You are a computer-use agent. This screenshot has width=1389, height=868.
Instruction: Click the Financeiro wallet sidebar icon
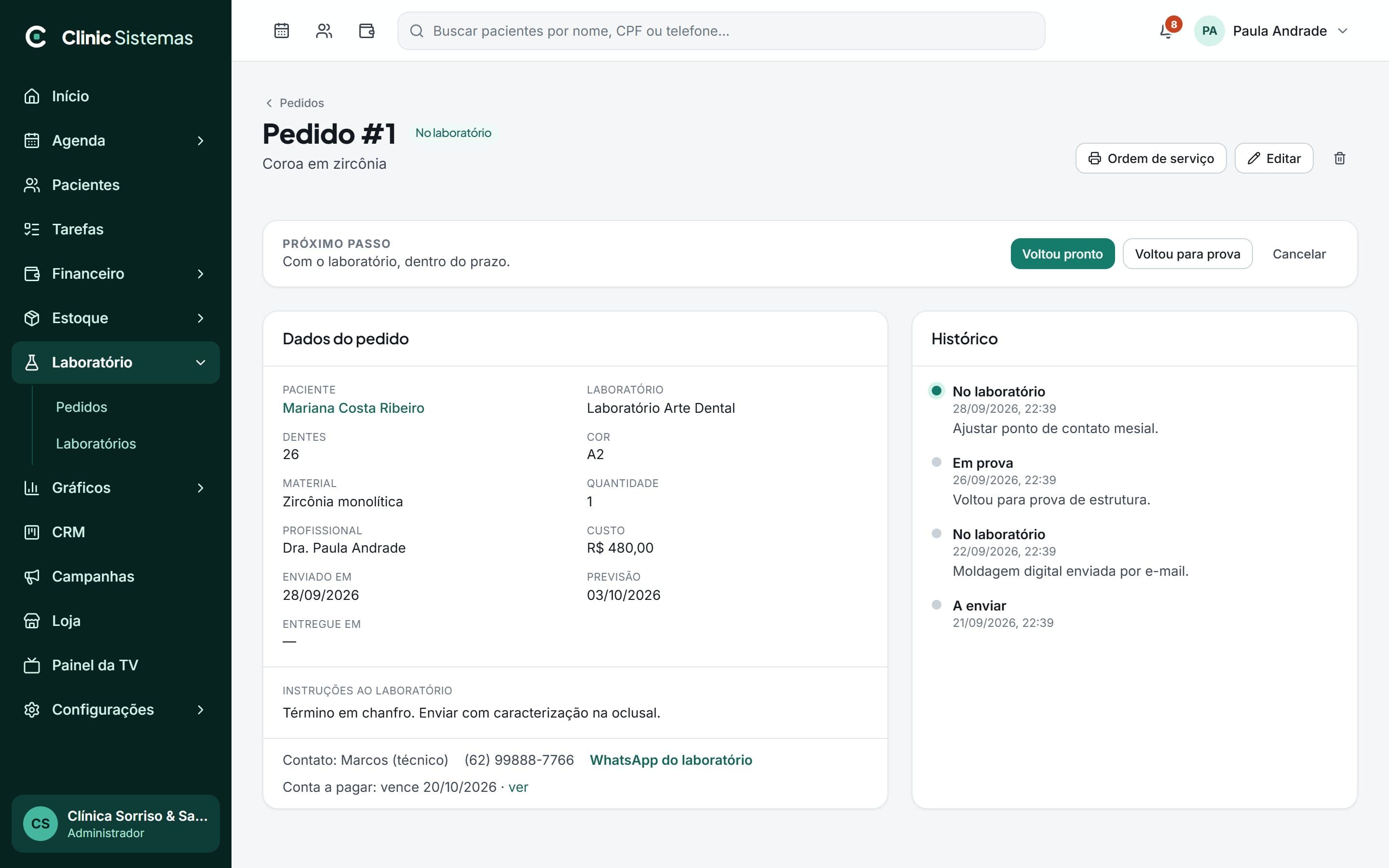(32, 274)
